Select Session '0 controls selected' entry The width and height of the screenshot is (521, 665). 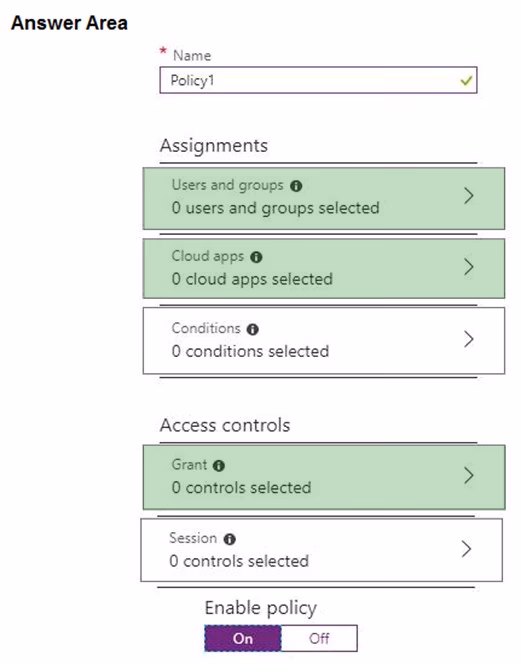[322, 550]
